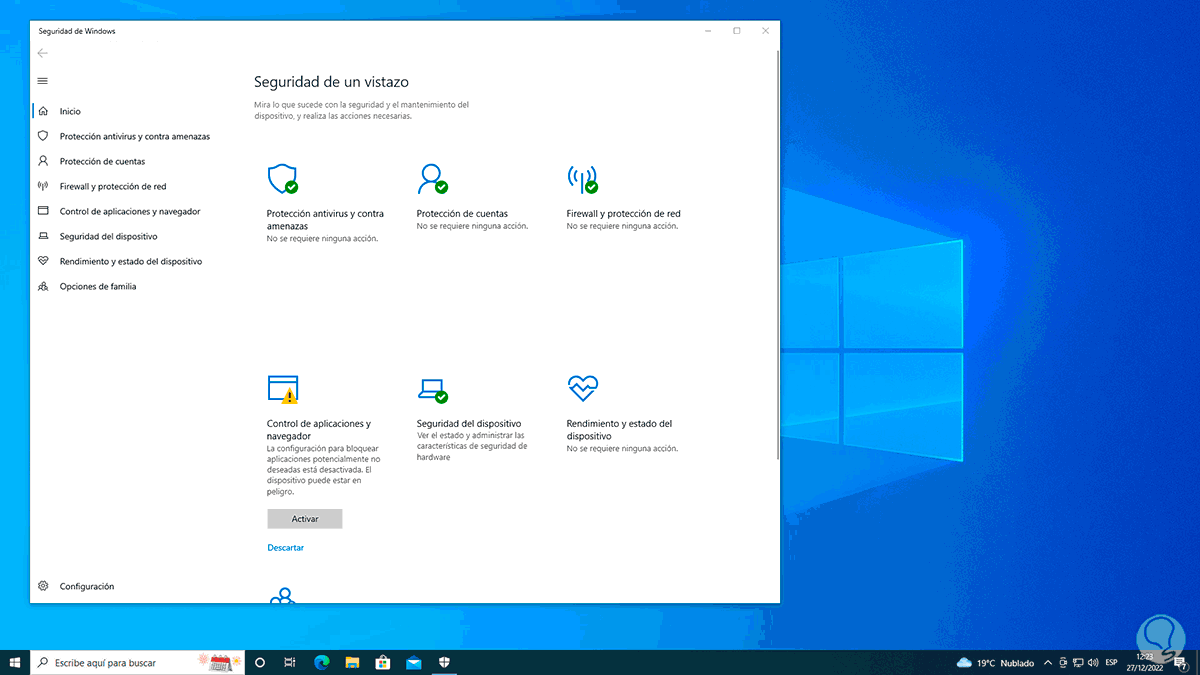
Task: Click the Rendimiento y estado del dispositivo heart icon
Action: click(x=583, y=388)
